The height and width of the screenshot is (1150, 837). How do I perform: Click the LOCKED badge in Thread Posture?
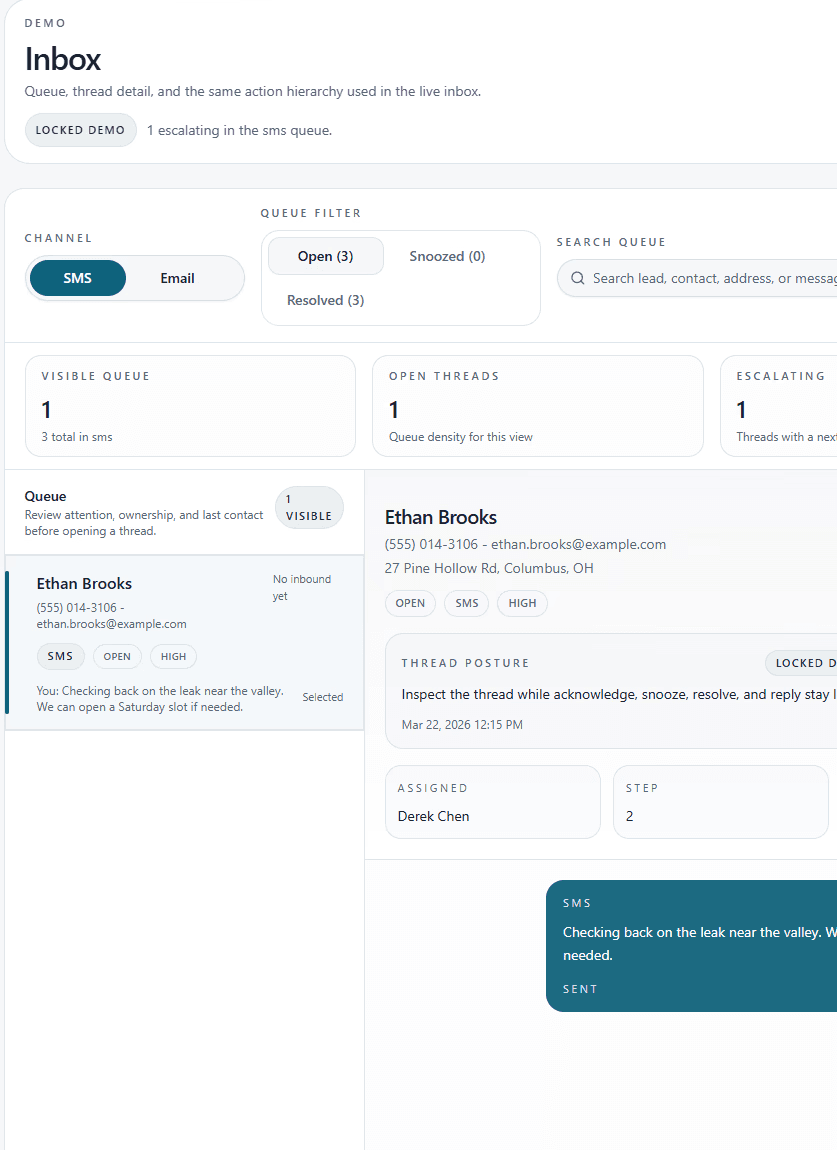tap(801, 663)
